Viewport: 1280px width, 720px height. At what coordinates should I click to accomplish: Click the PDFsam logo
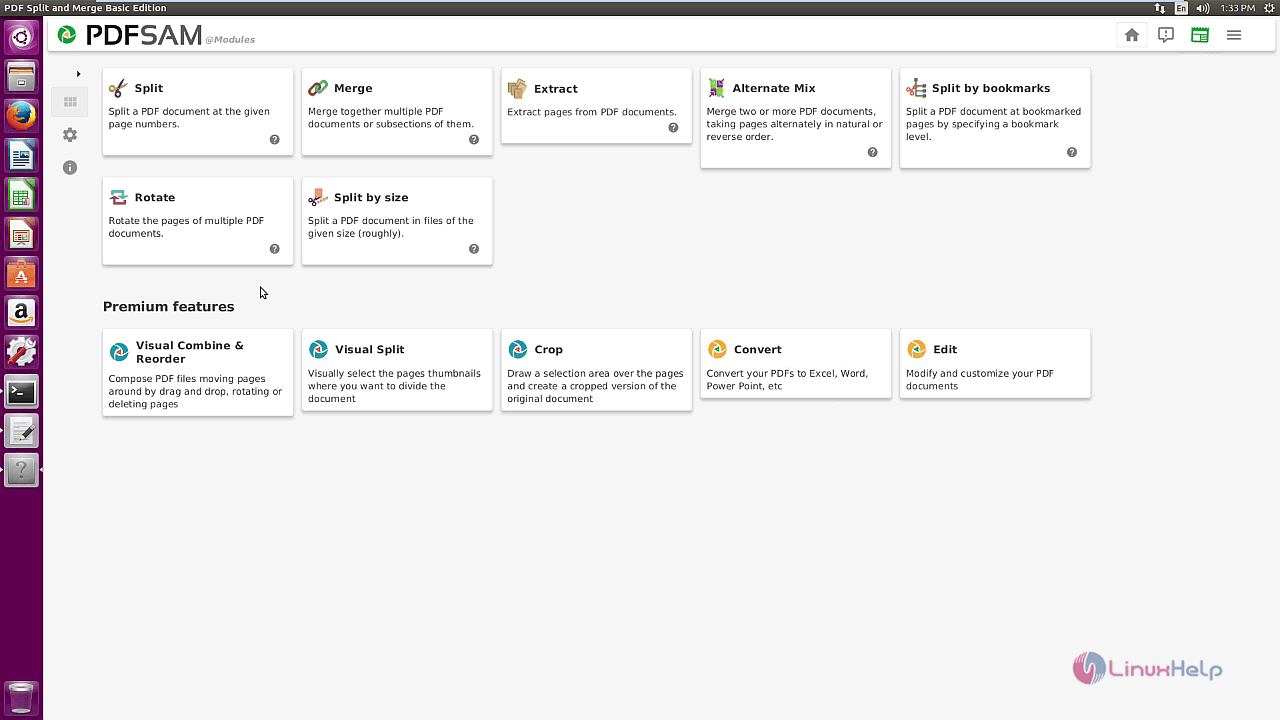tap(130, 36)
